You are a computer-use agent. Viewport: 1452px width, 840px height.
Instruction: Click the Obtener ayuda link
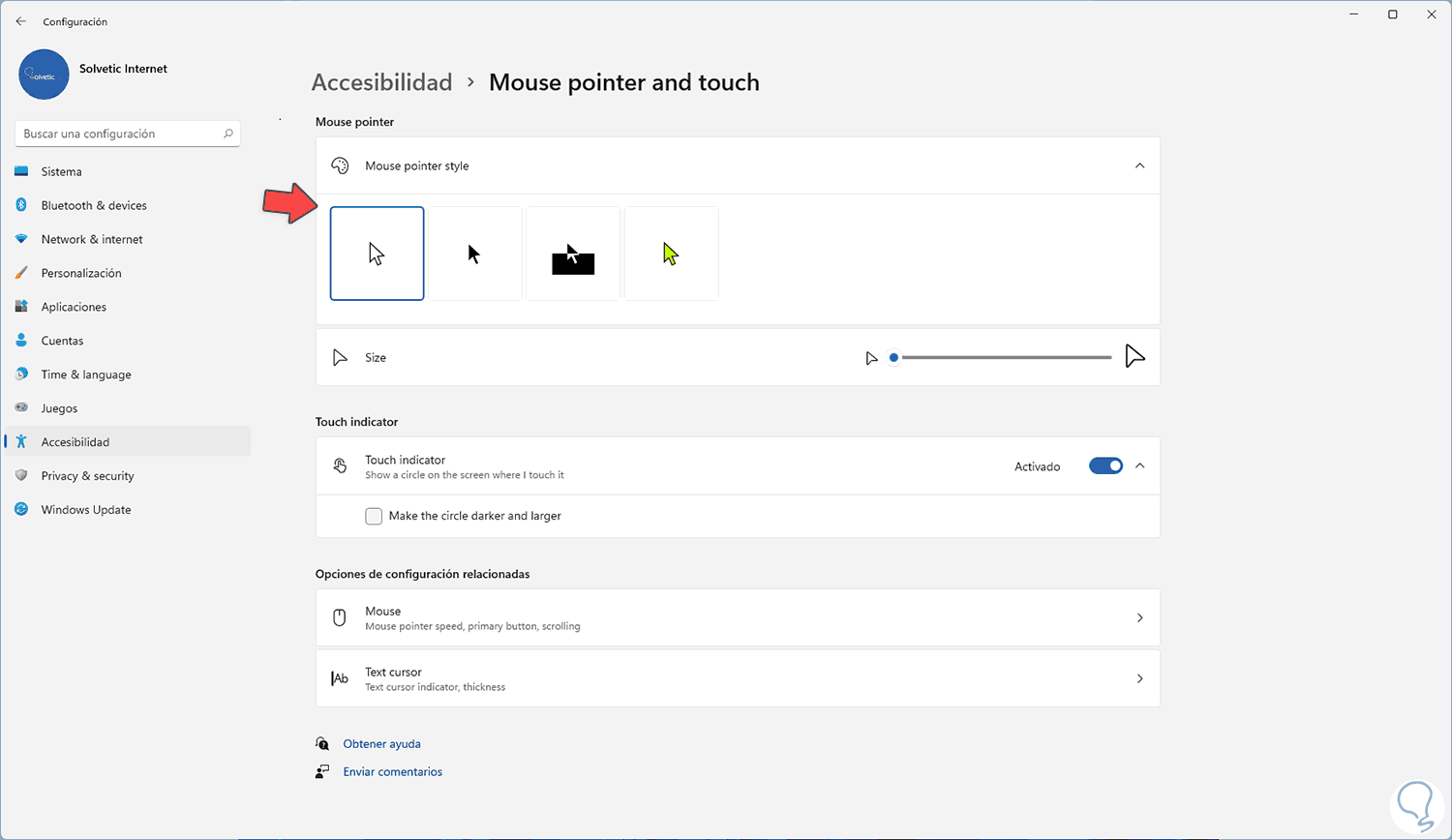click(x=381, y=744)
